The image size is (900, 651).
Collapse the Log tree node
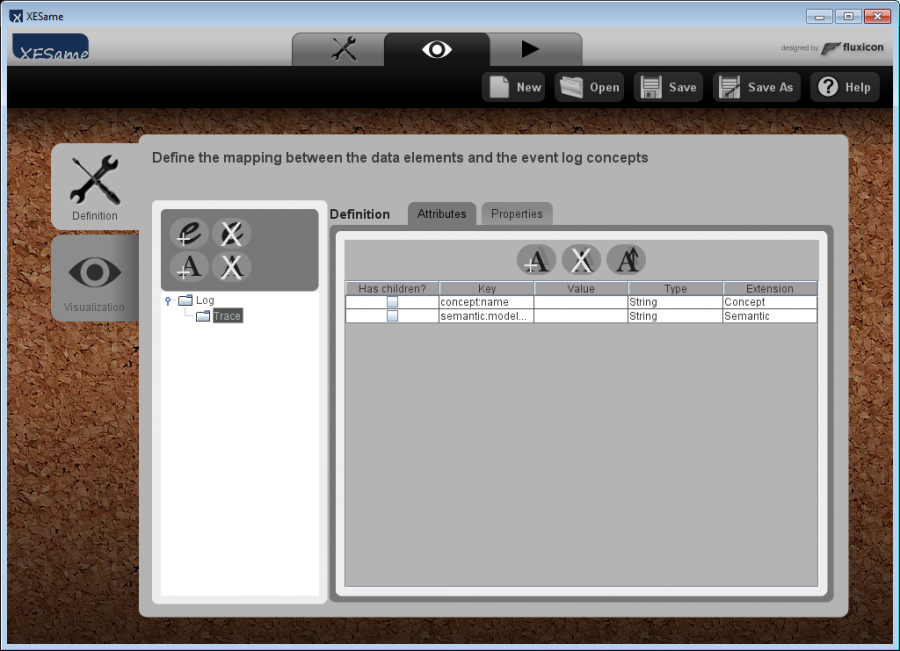(168, 300)
